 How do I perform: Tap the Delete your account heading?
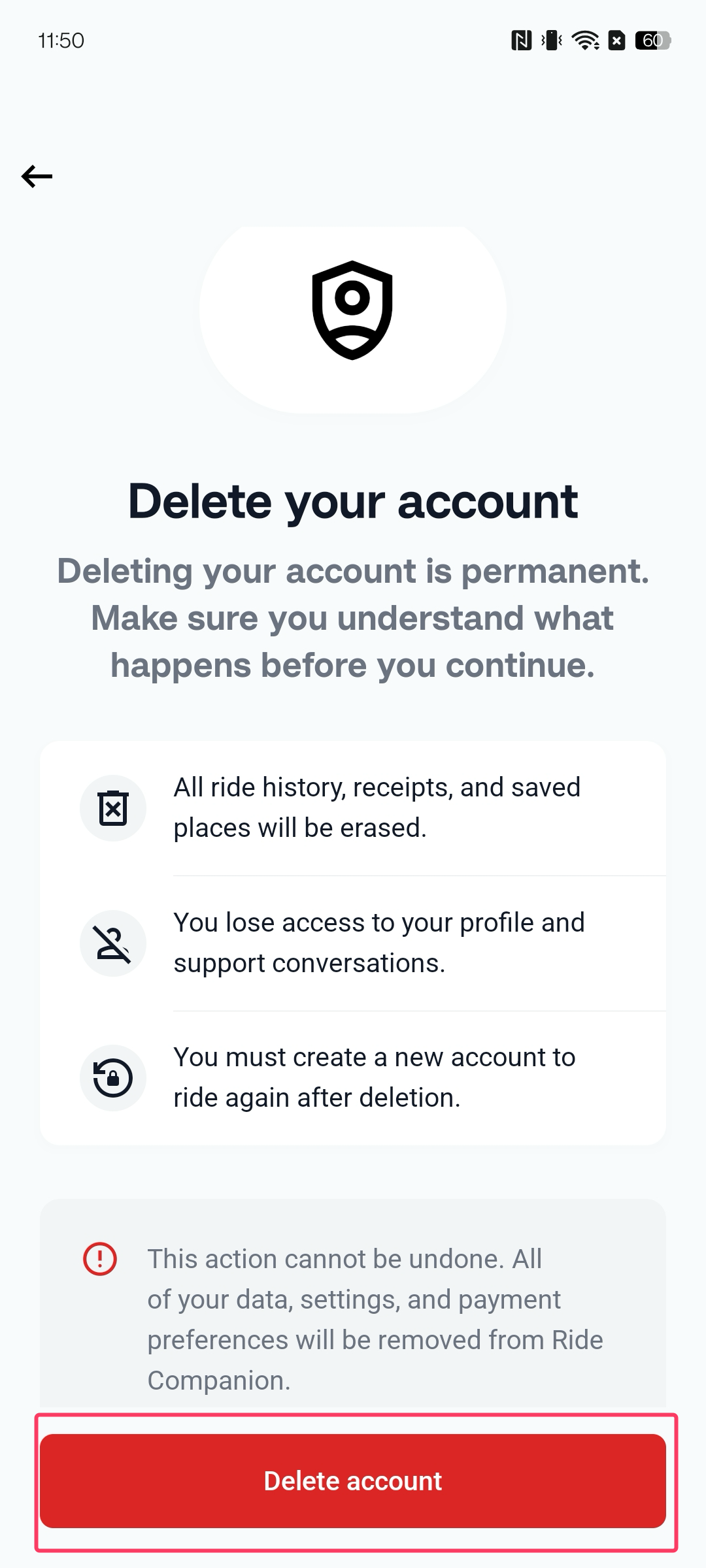click(353, 500)
